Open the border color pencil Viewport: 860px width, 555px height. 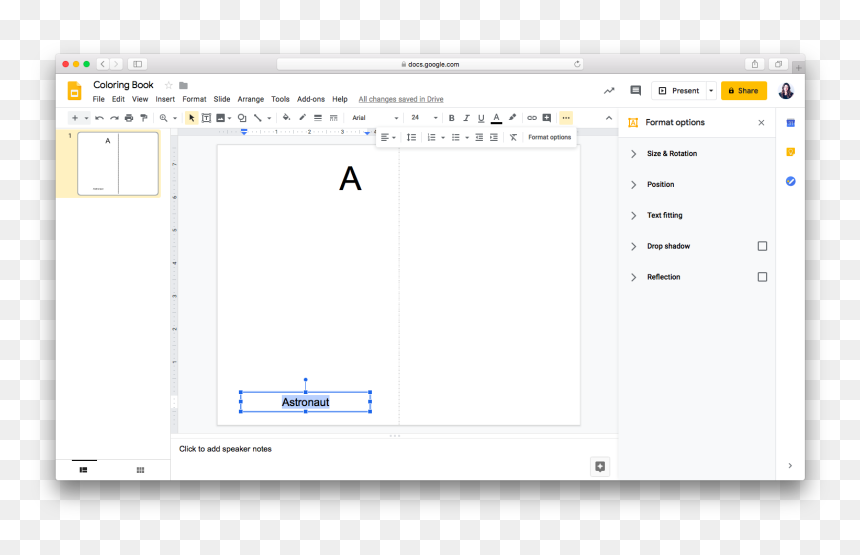pyautogui.click(x=302, y=117)
